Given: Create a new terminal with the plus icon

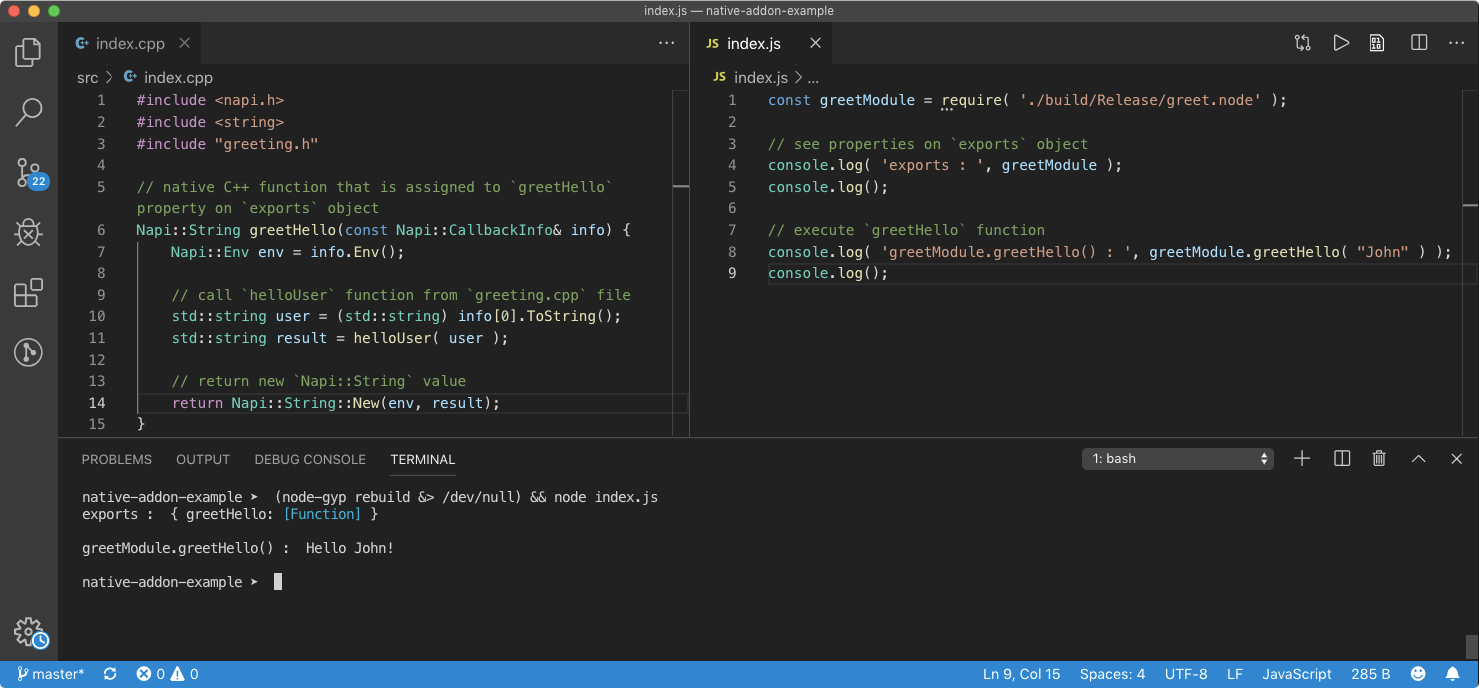Looking at the screenshot, I should click(1302, 458).
